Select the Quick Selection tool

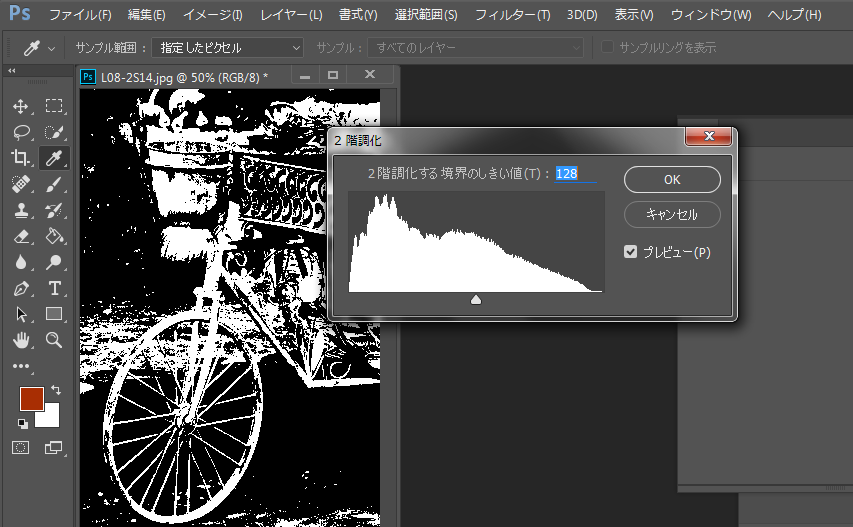point(54,132)
